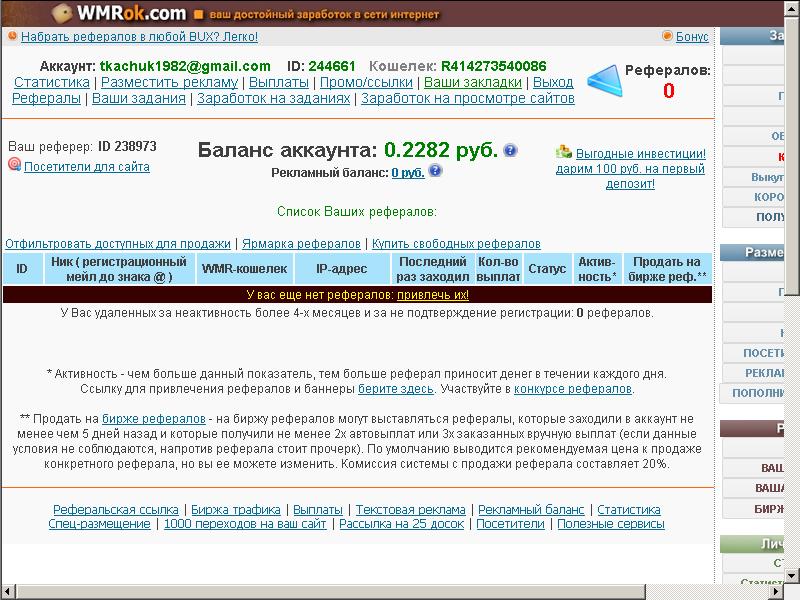Open Посетители footer link

510,524
